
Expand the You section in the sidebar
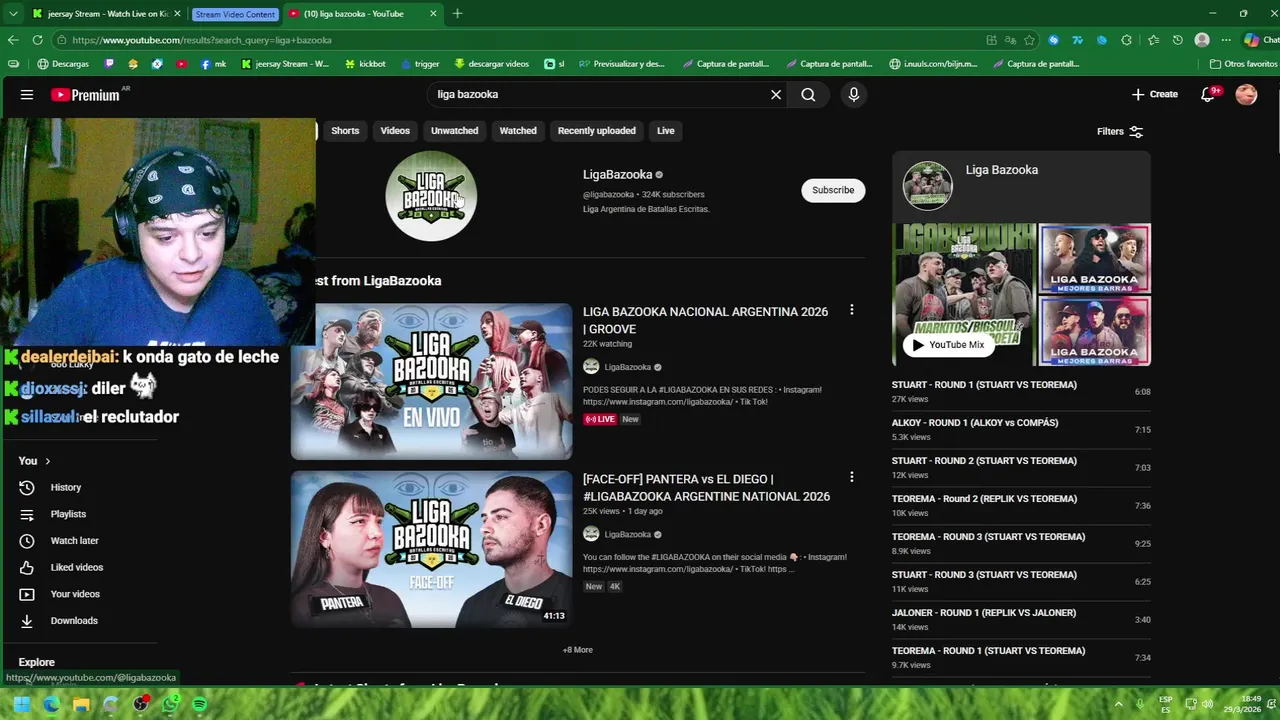pyautogui.click(x=34, y=461)
